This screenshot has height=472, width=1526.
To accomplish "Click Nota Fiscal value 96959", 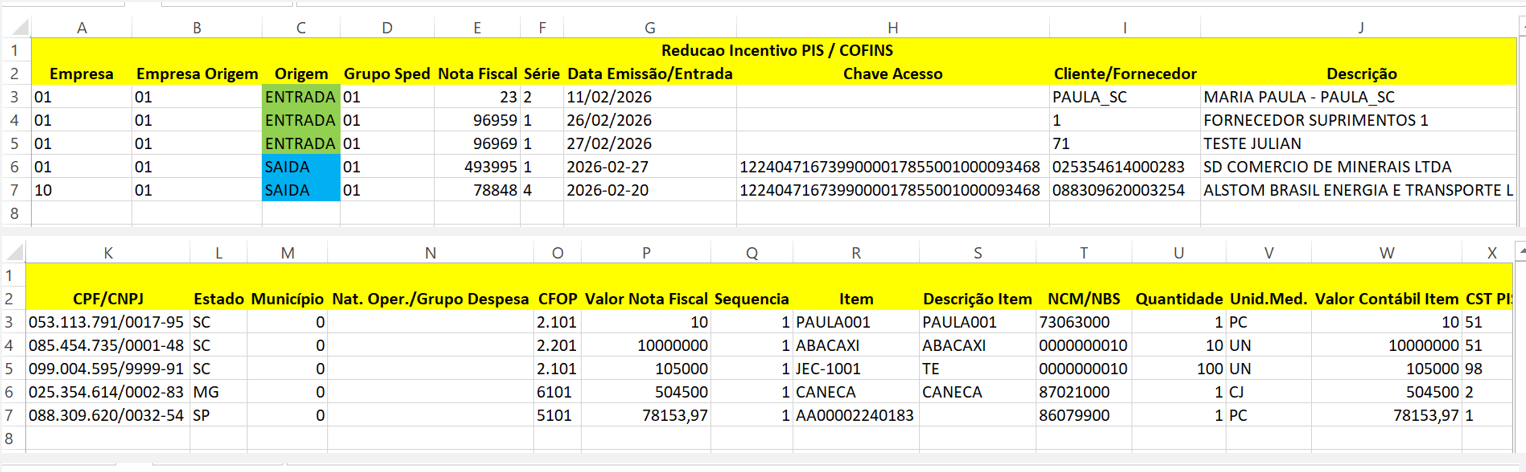I will pyautogui.click(x=477, y=120).
